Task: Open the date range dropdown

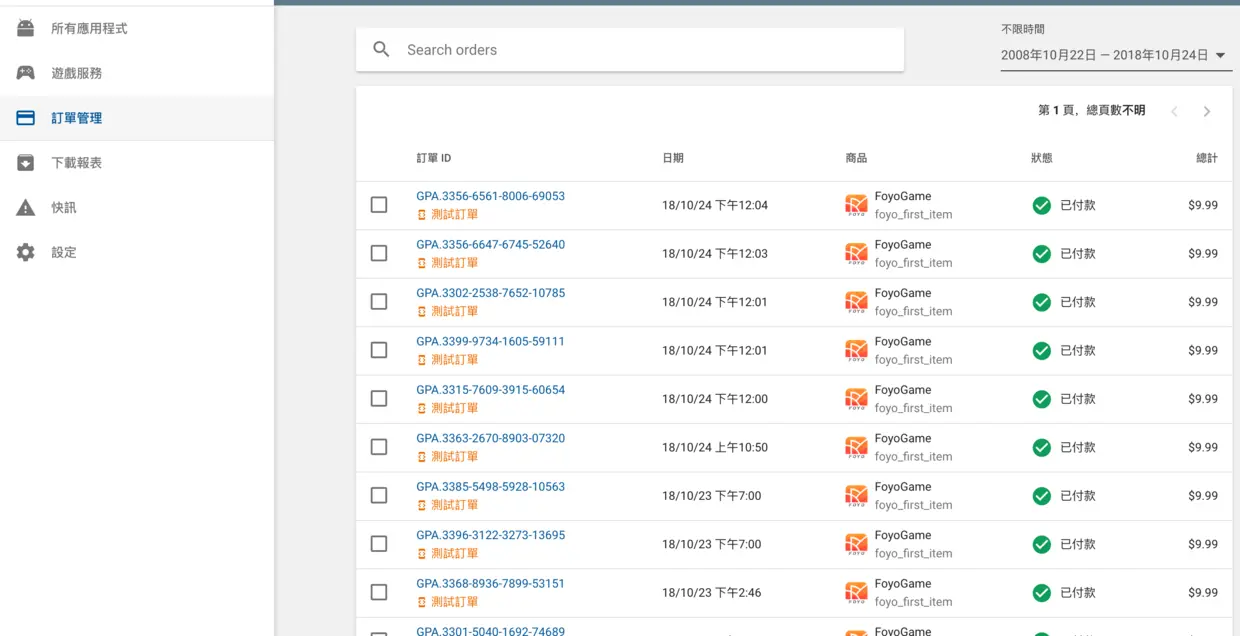Action: pos(1115,56)
